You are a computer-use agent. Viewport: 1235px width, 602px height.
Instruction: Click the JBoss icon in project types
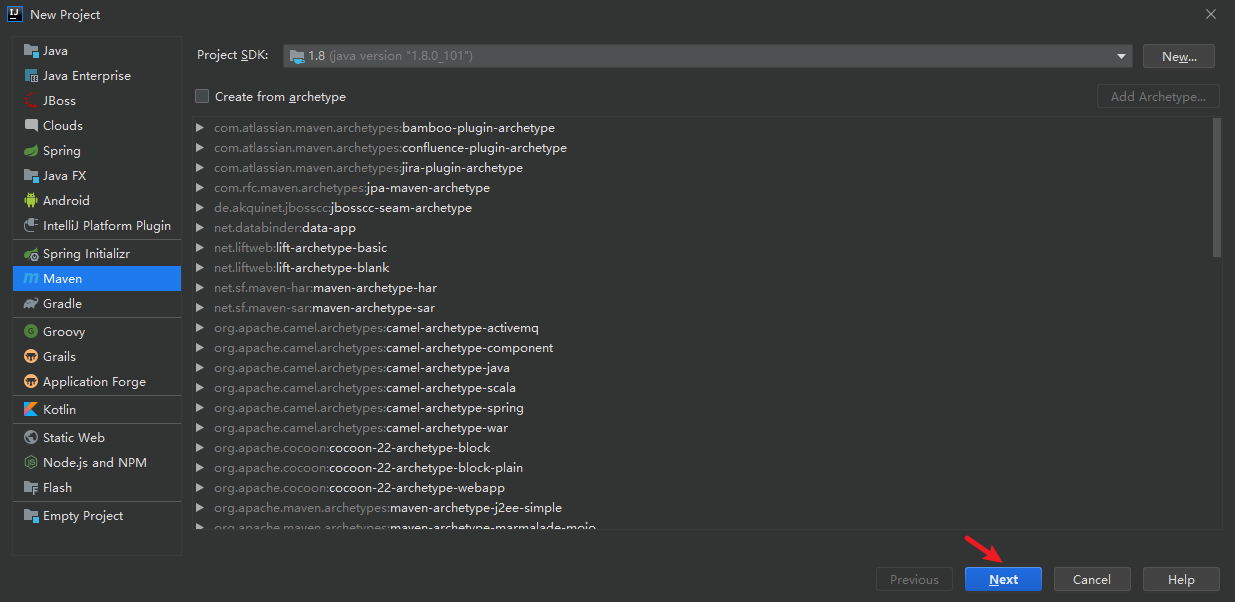point(31,101)
